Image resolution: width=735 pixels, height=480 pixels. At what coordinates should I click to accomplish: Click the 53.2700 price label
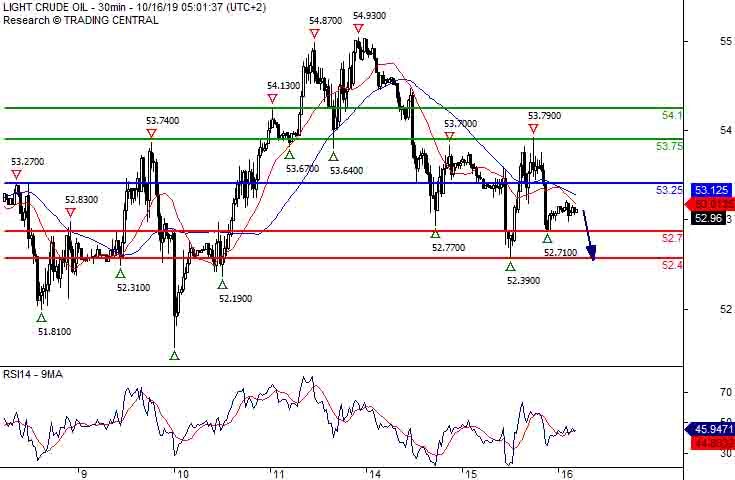28,162
